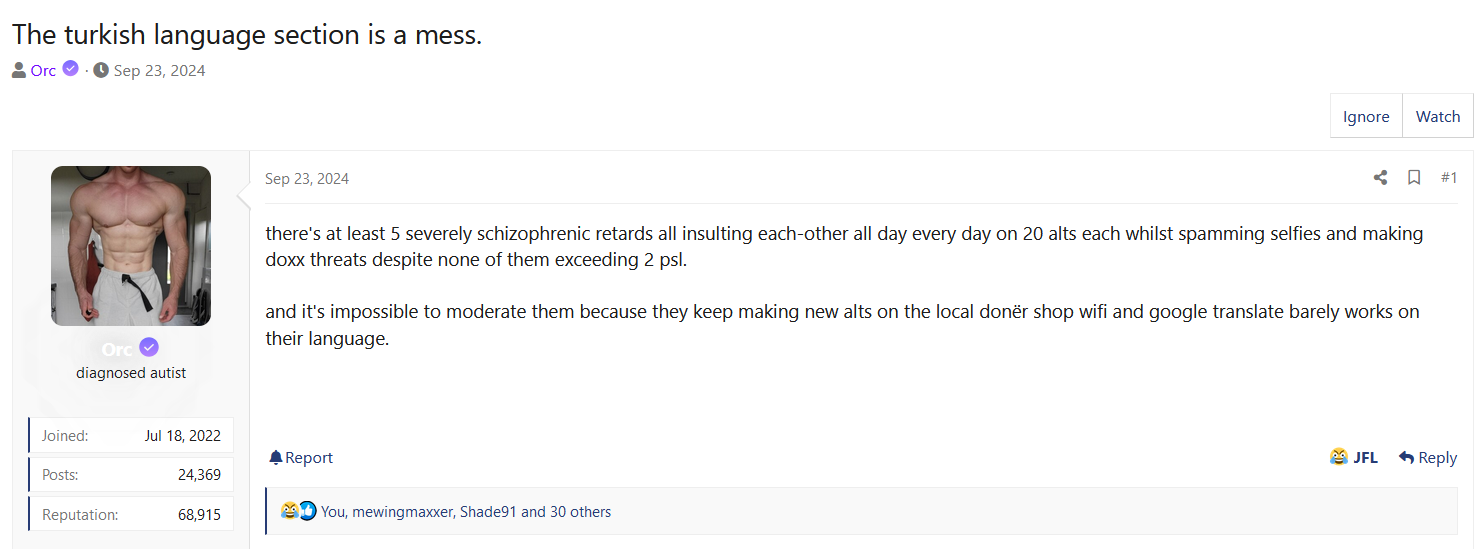Report this post

(x=301, y=457)
